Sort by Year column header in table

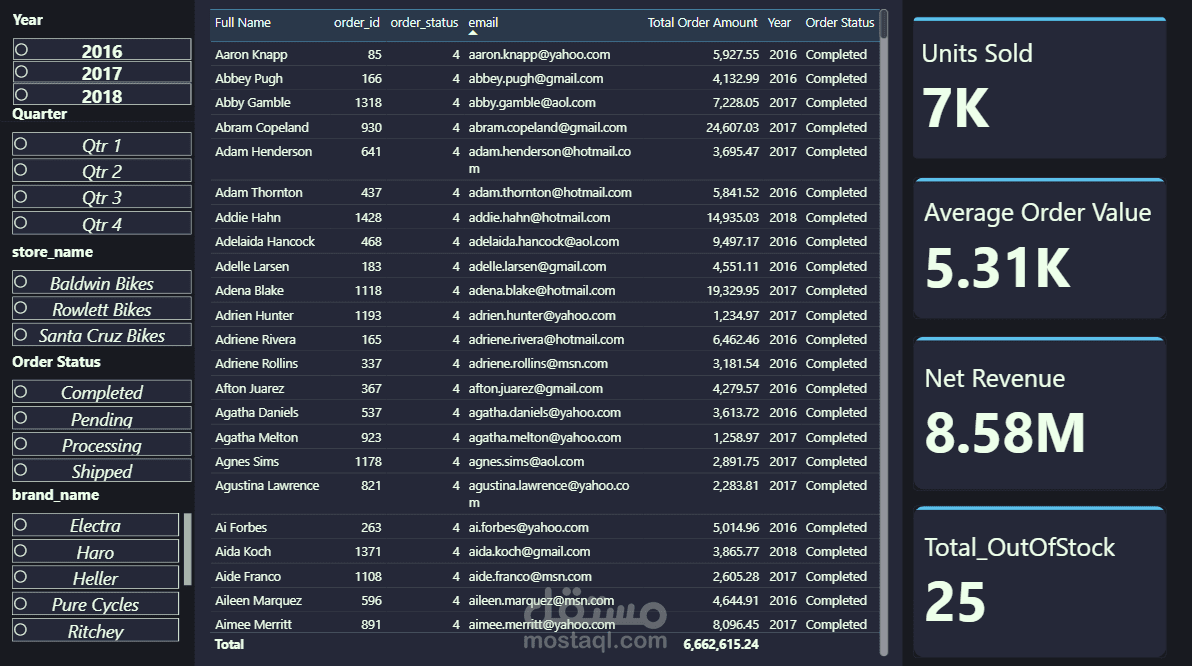click(x=779, y=23)
